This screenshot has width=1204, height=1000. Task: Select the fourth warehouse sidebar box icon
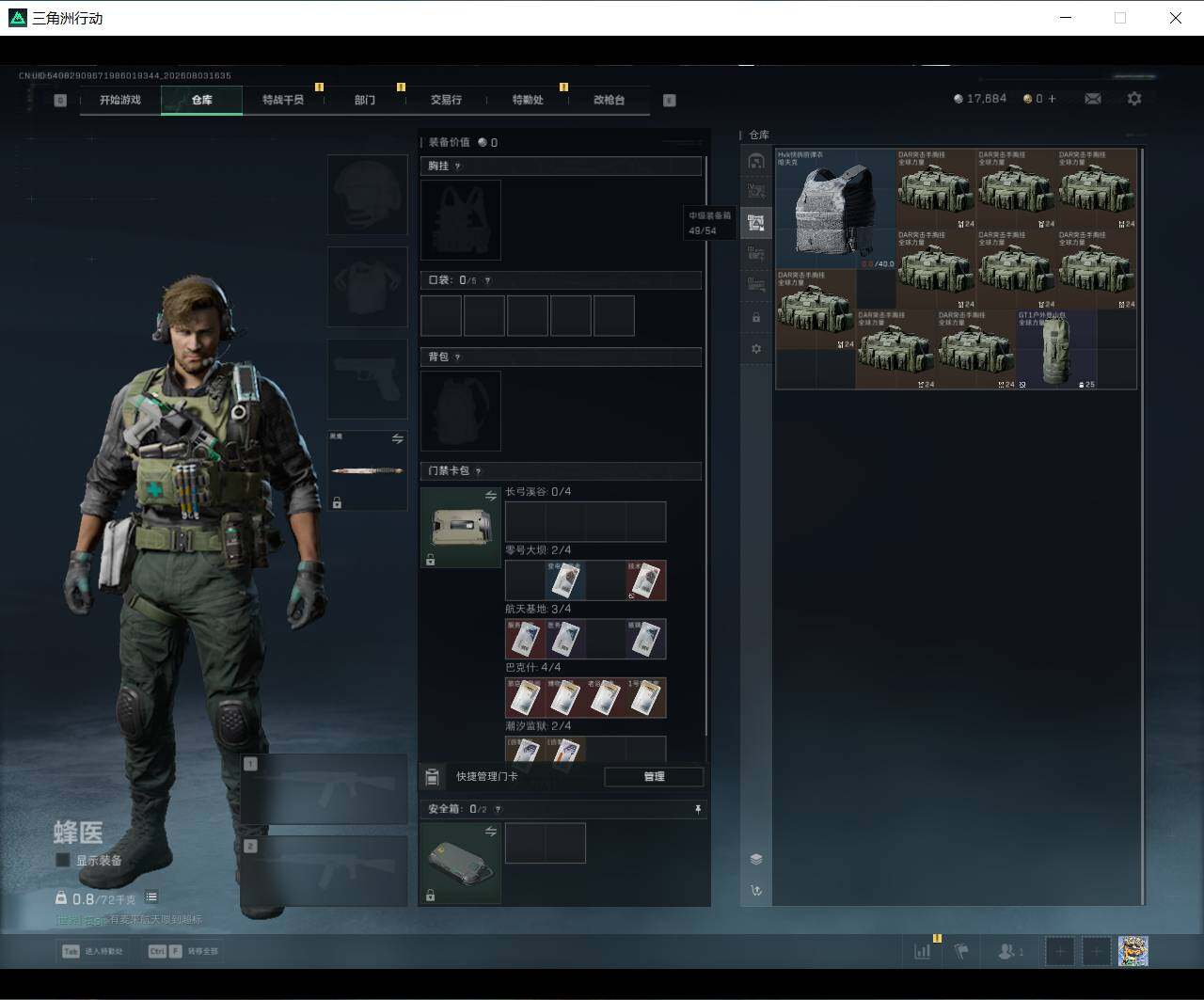(x=756, y=254)
